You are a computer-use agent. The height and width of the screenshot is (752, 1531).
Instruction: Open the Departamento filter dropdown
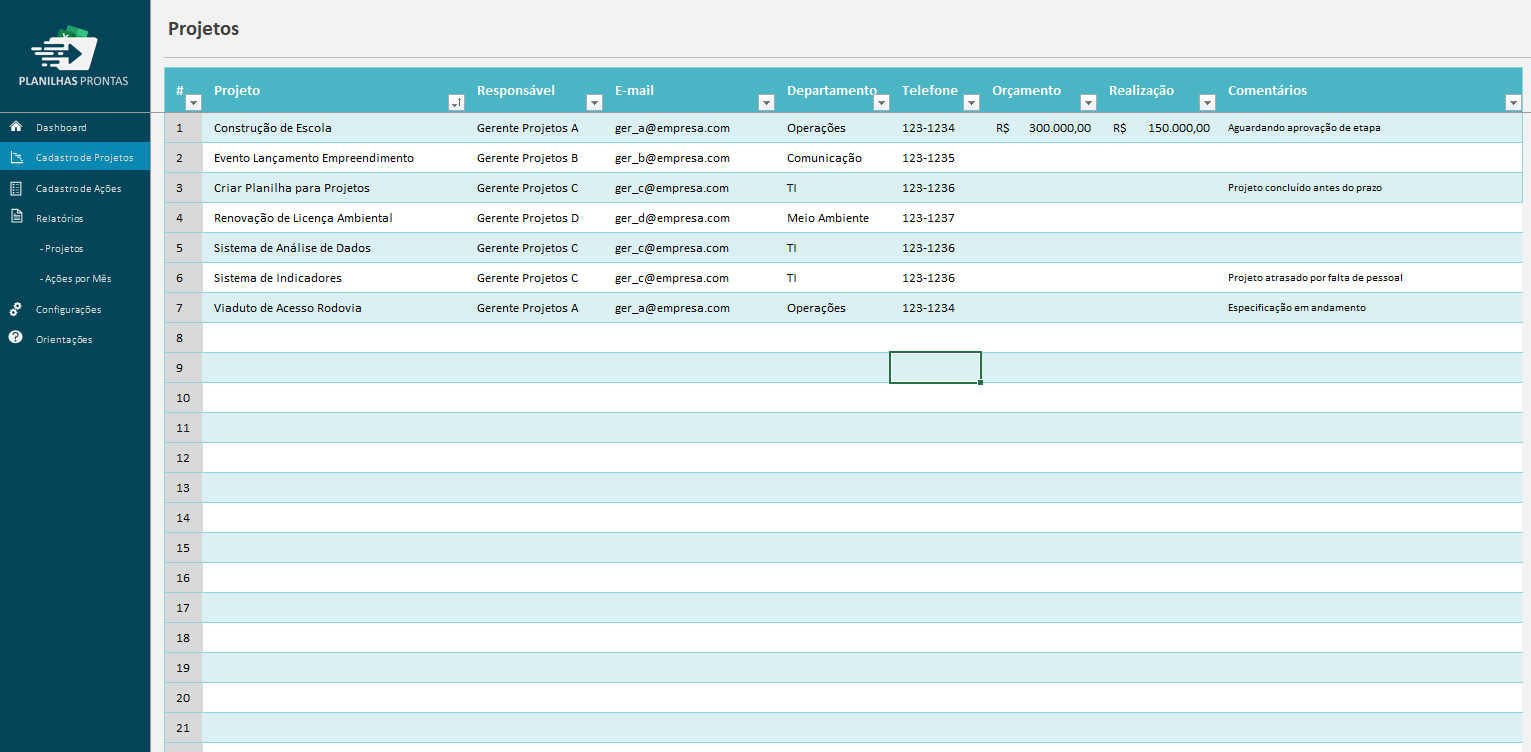pos(881,102)
